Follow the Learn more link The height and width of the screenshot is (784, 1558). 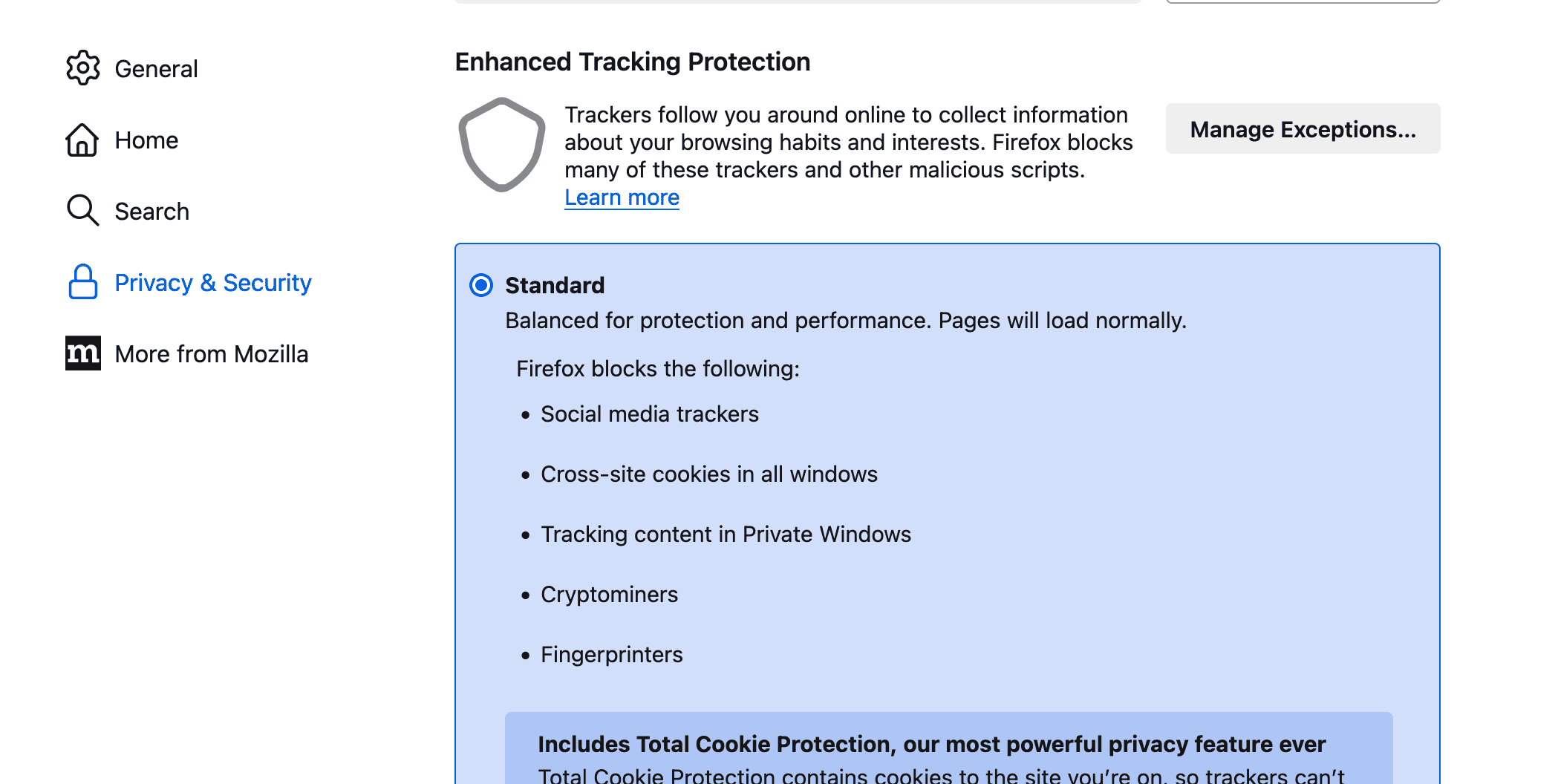coord(622,197)
